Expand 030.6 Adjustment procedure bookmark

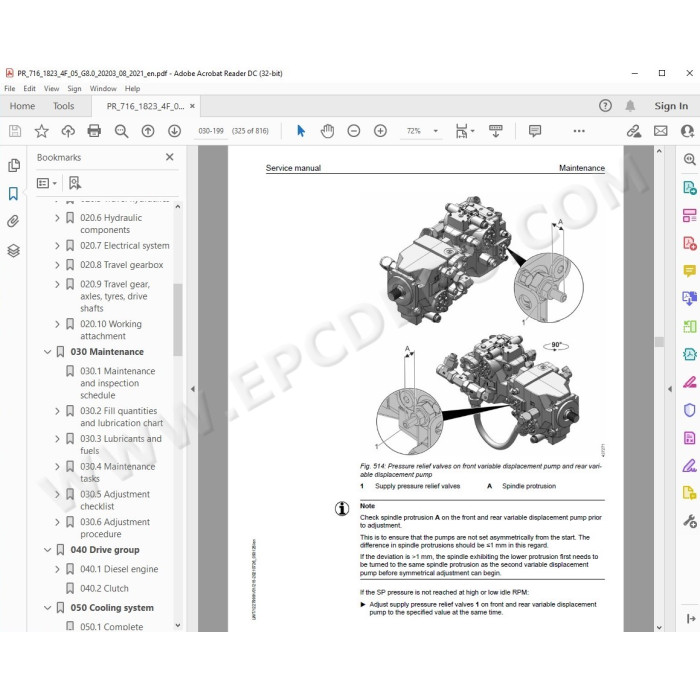pos(57,522)
